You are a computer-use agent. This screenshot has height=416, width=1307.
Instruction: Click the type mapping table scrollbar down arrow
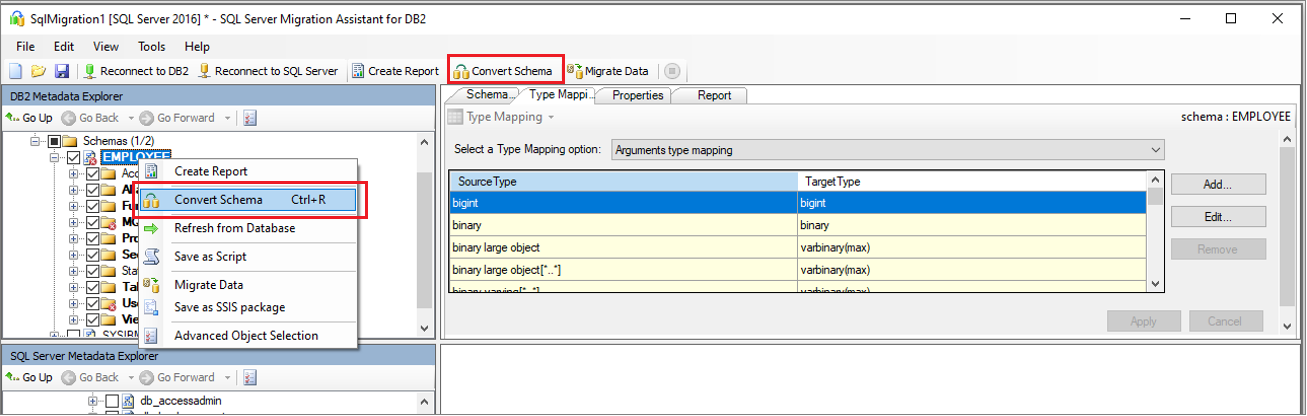click(x=1155, y=284)
